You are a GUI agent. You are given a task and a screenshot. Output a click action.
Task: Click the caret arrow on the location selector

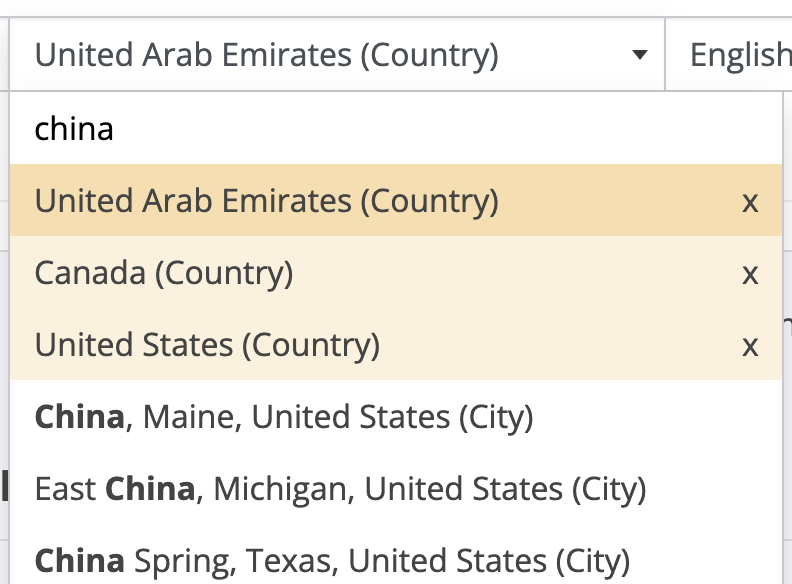(640, 55)
